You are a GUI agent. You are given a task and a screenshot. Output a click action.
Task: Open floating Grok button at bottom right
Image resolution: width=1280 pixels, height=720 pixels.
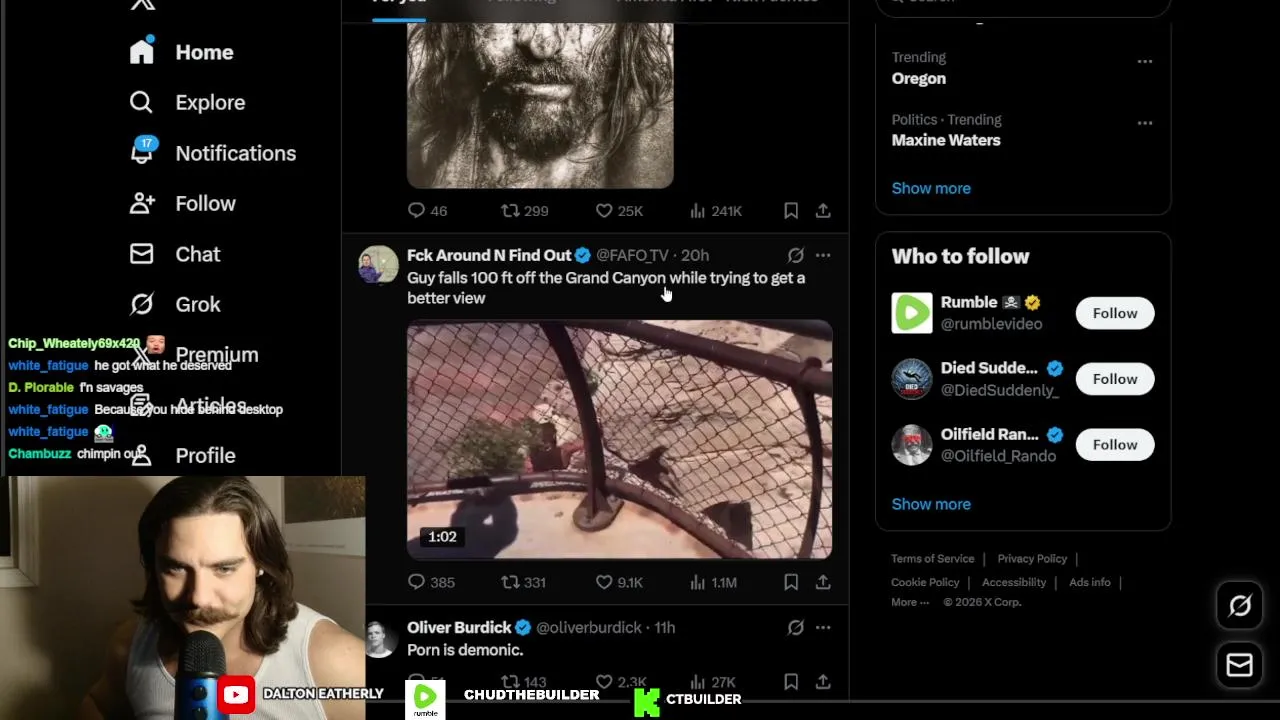1240,606
